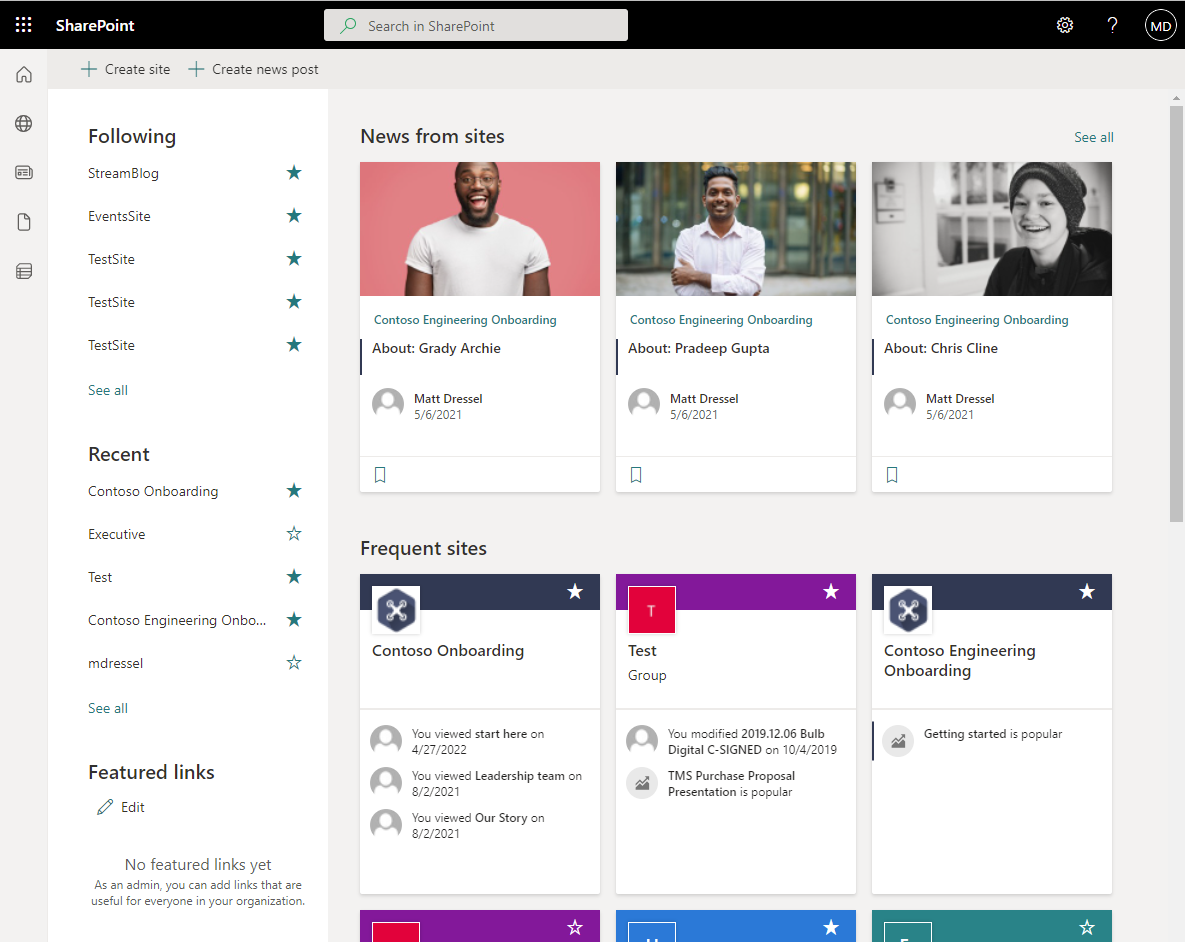Open See all under Recent
The image size is (1185, 942).
pos(108,708)
